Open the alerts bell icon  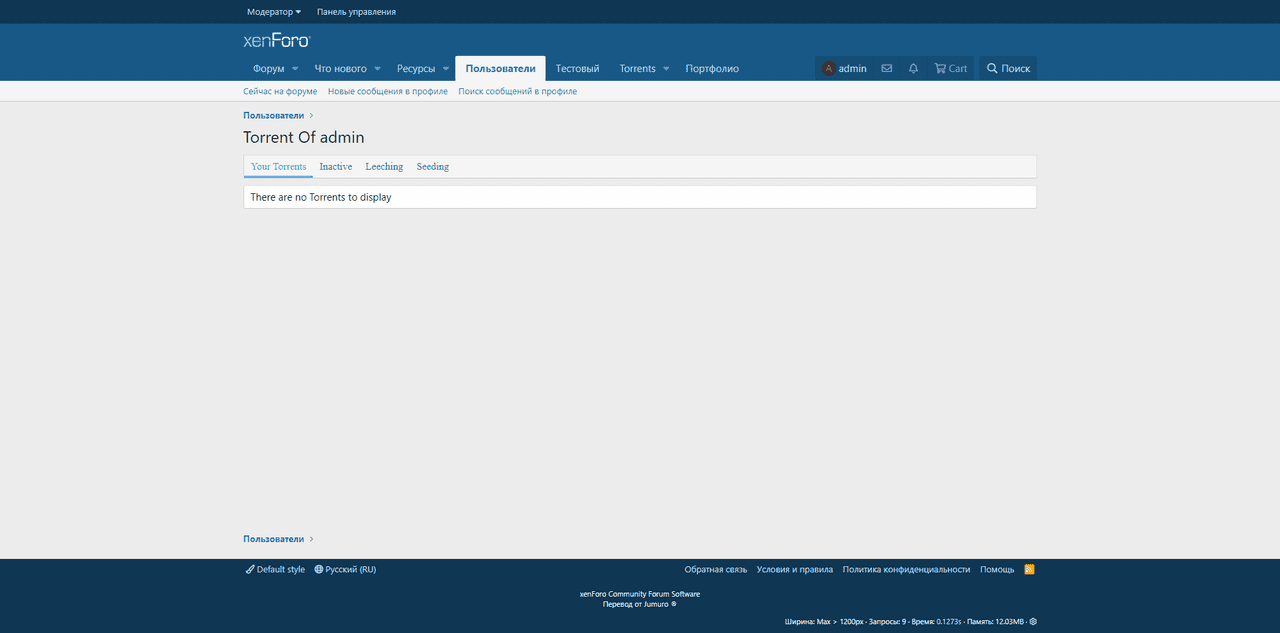pyautogui.click(x=913, y=69)
